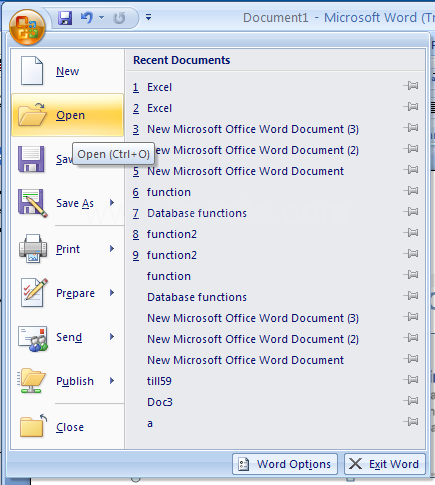Click the Undo arrow in Quick Access toolbar

point(87,17)
